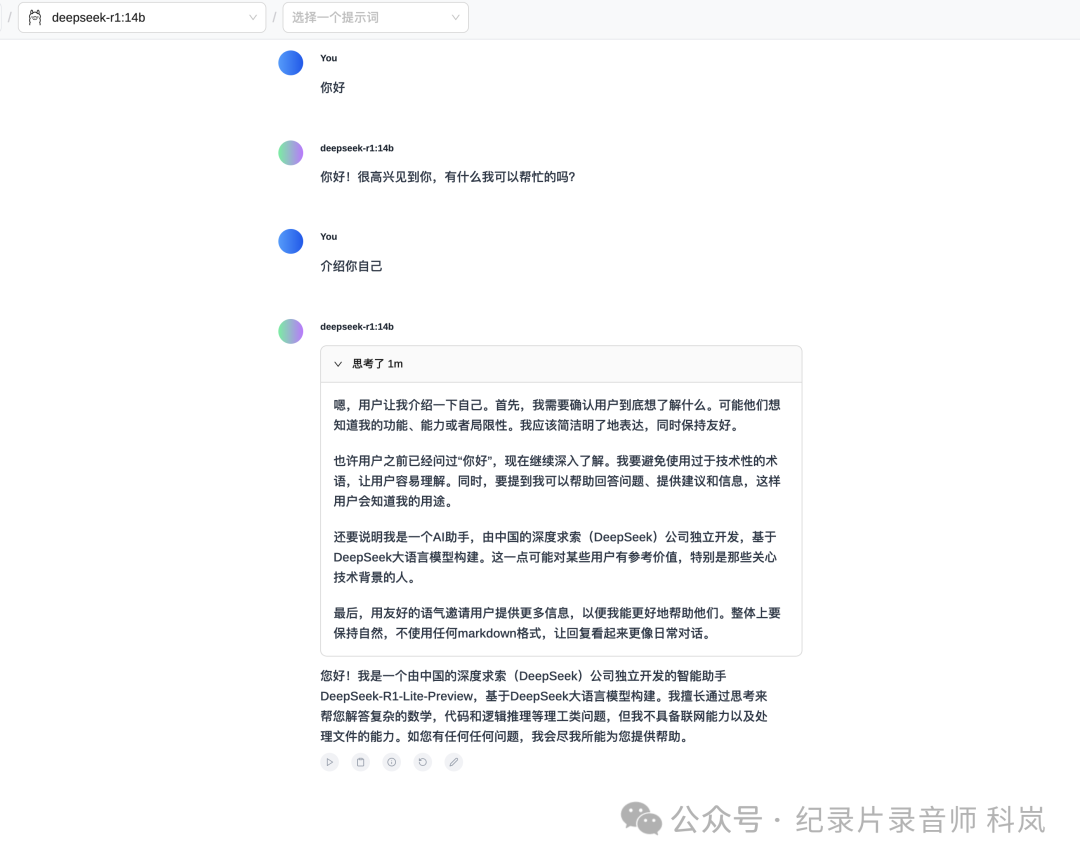Click the gradient avatar beside the 很高兴见到你 reply
1080x863 pixels.
point(291,153)
